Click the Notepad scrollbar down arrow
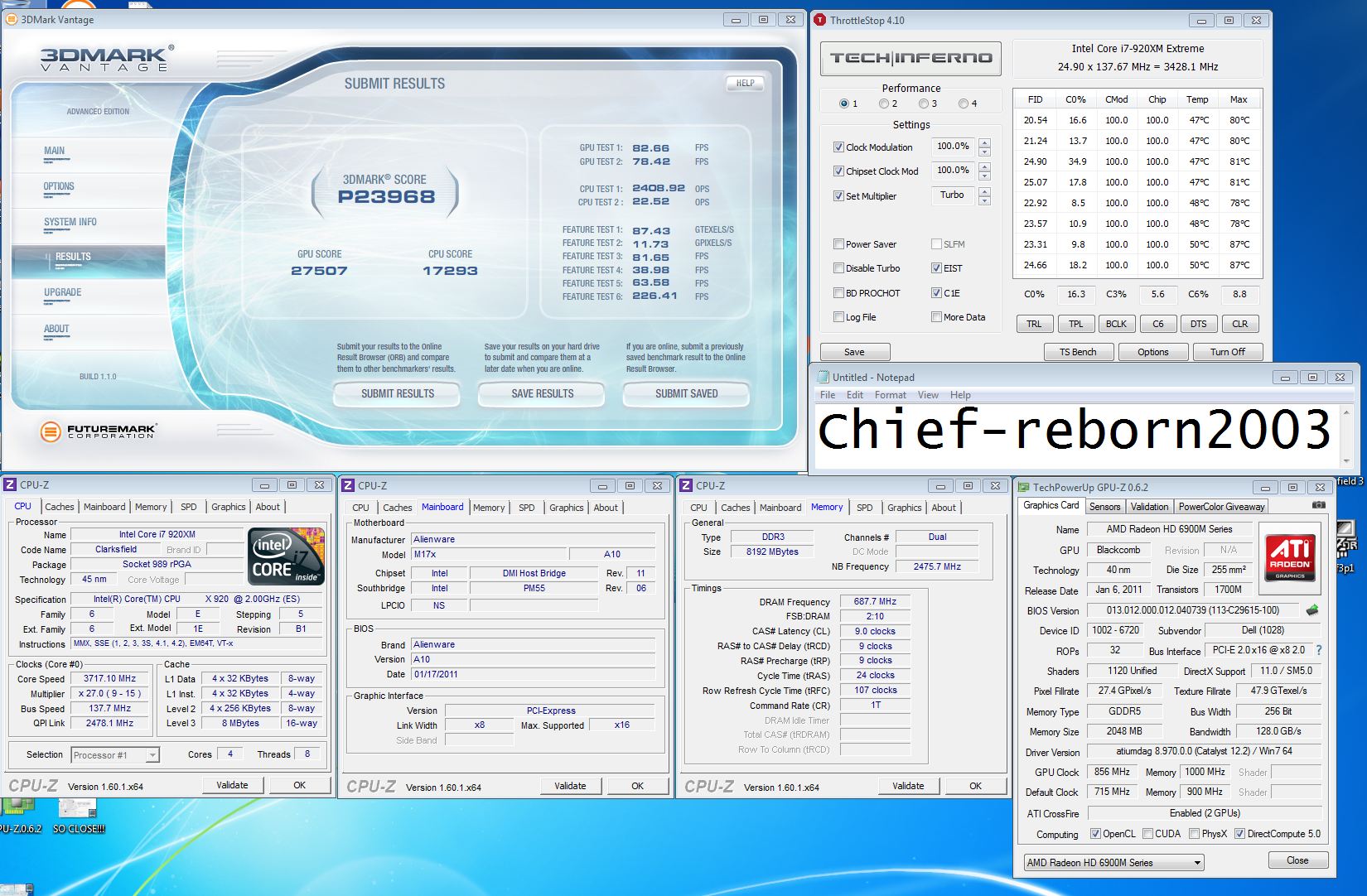This screenshot has height=896, width=1367. coord(1346,461)
